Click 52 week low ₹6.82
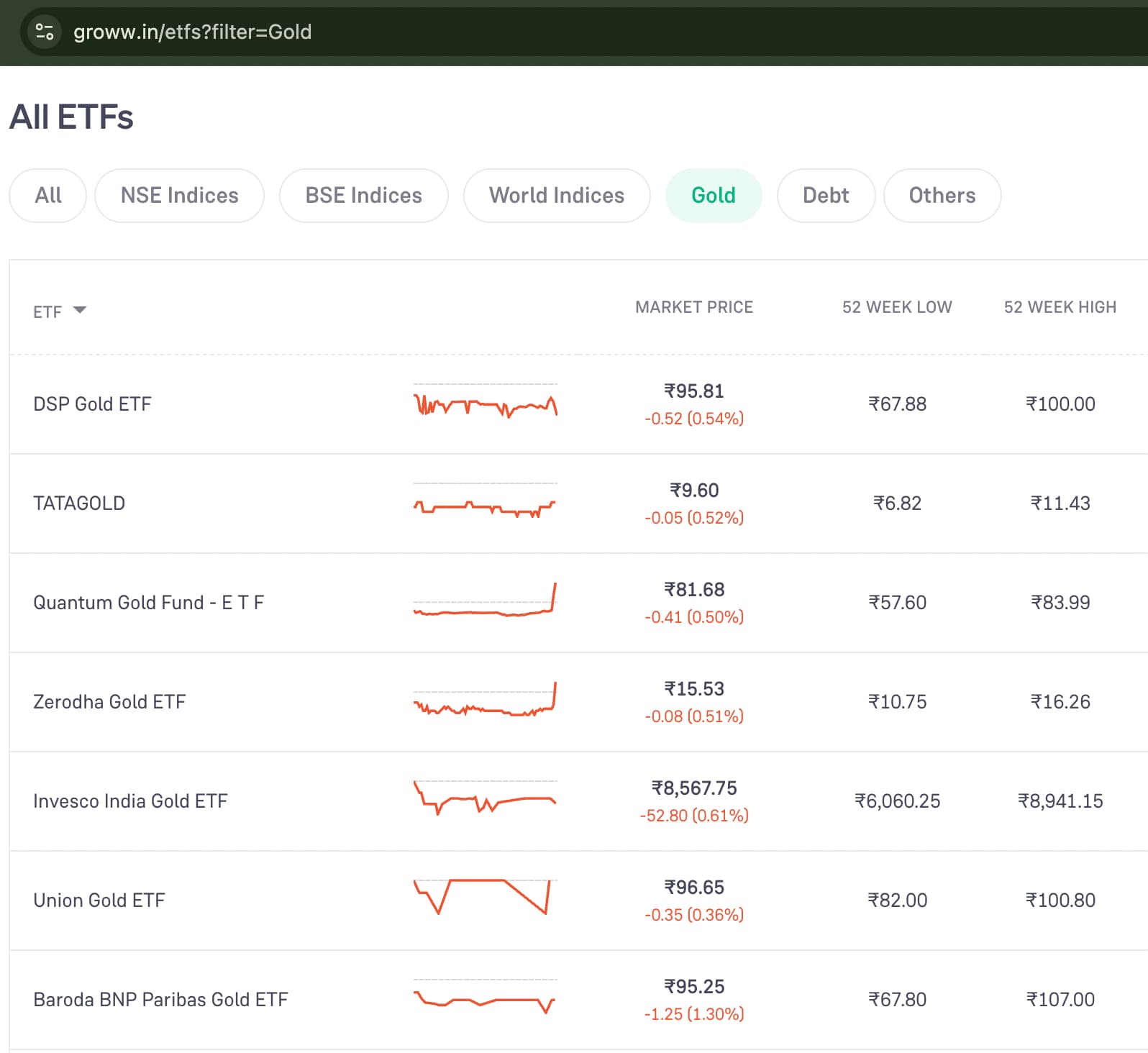Image resolution: width=1148 pixels, height=1053 pixels. (x=897, y=503)
